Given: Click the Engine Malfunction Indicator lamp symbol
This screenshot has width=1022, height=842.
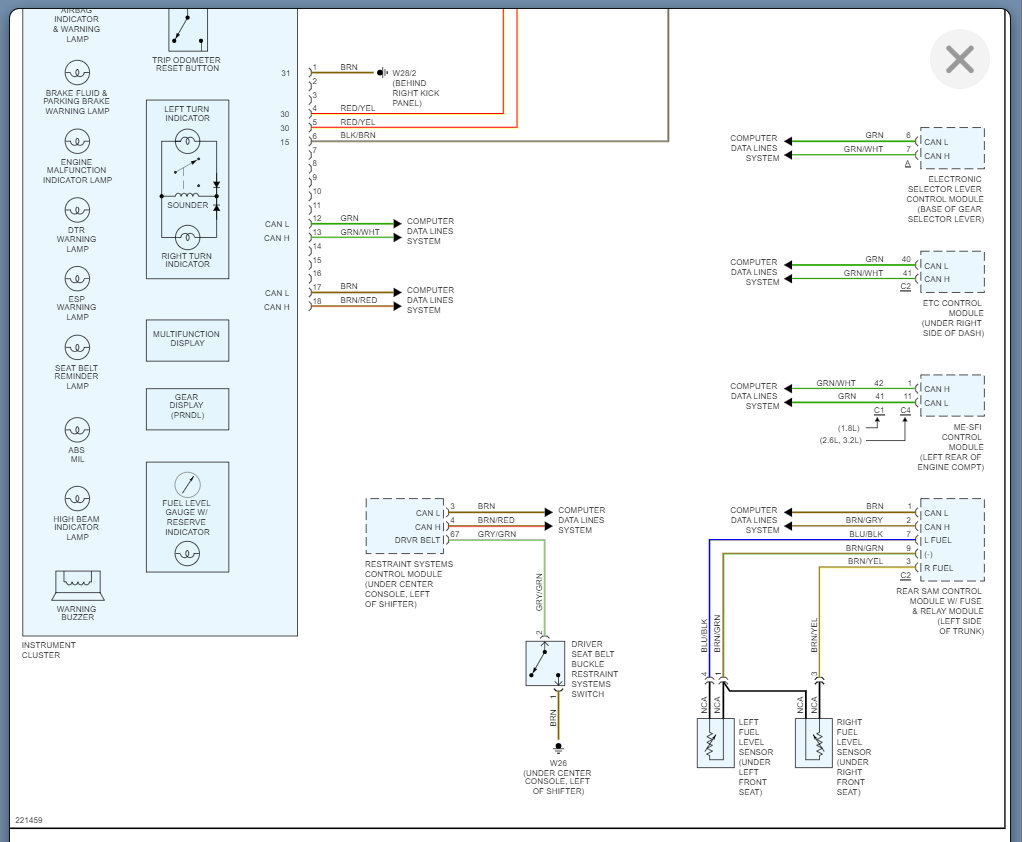Looking at the screenshot, I should coord(77,141).
